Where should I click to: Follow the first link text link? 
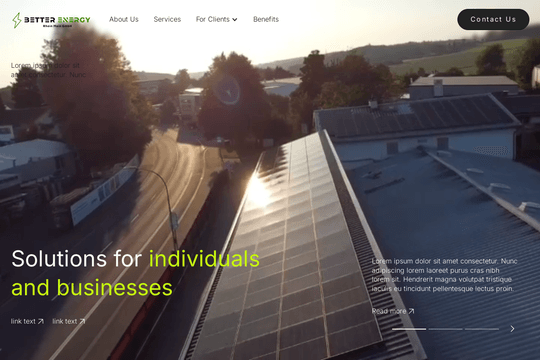point(27,321)
